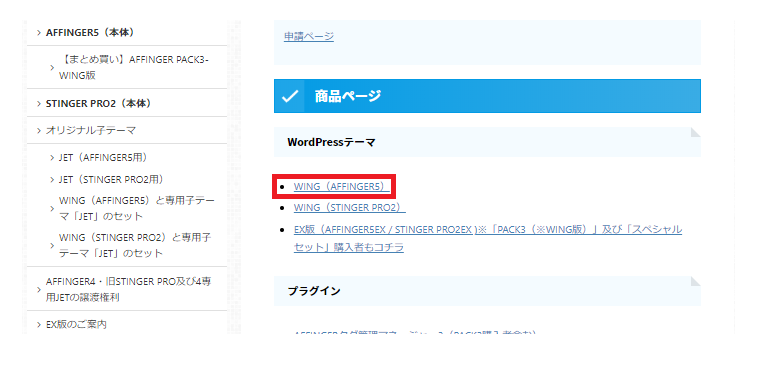Screen dimensions: 764x367
Task: Select AFFINGER5（本体）in the sidebar
Action: pos(90,33)
